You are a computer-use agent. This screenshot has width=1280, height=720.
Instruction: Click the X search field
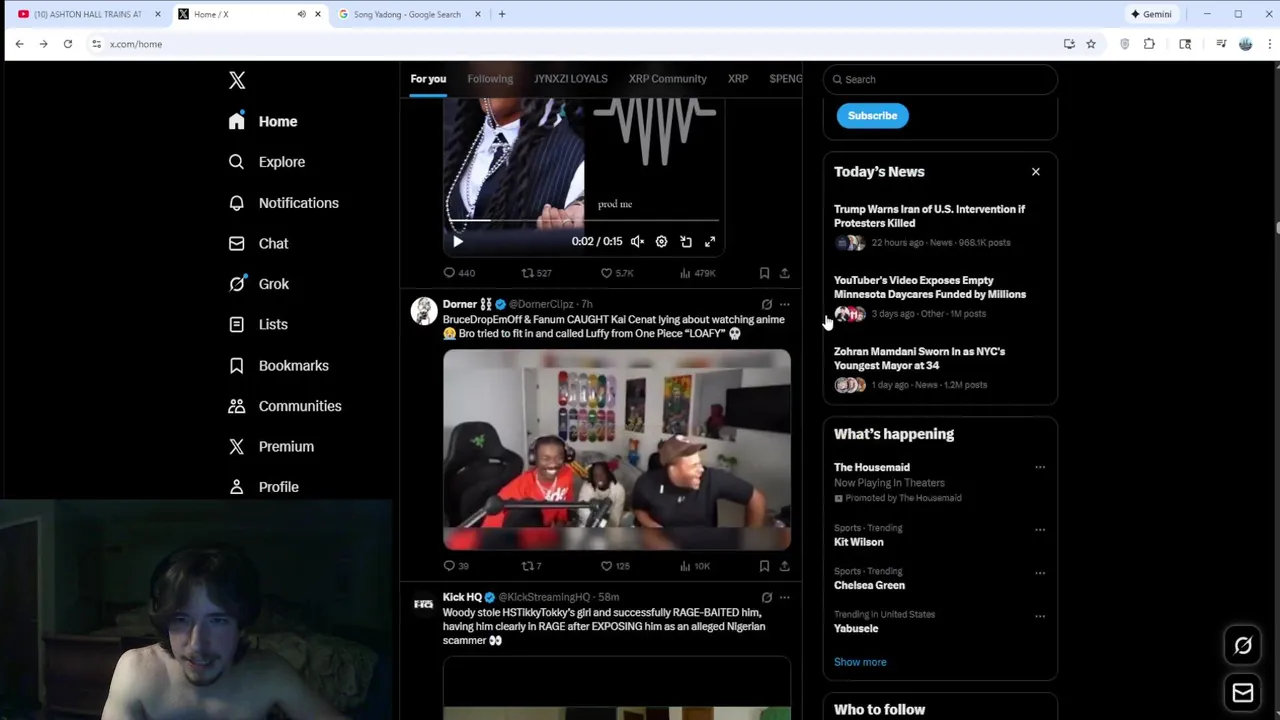tap(940, 79)
